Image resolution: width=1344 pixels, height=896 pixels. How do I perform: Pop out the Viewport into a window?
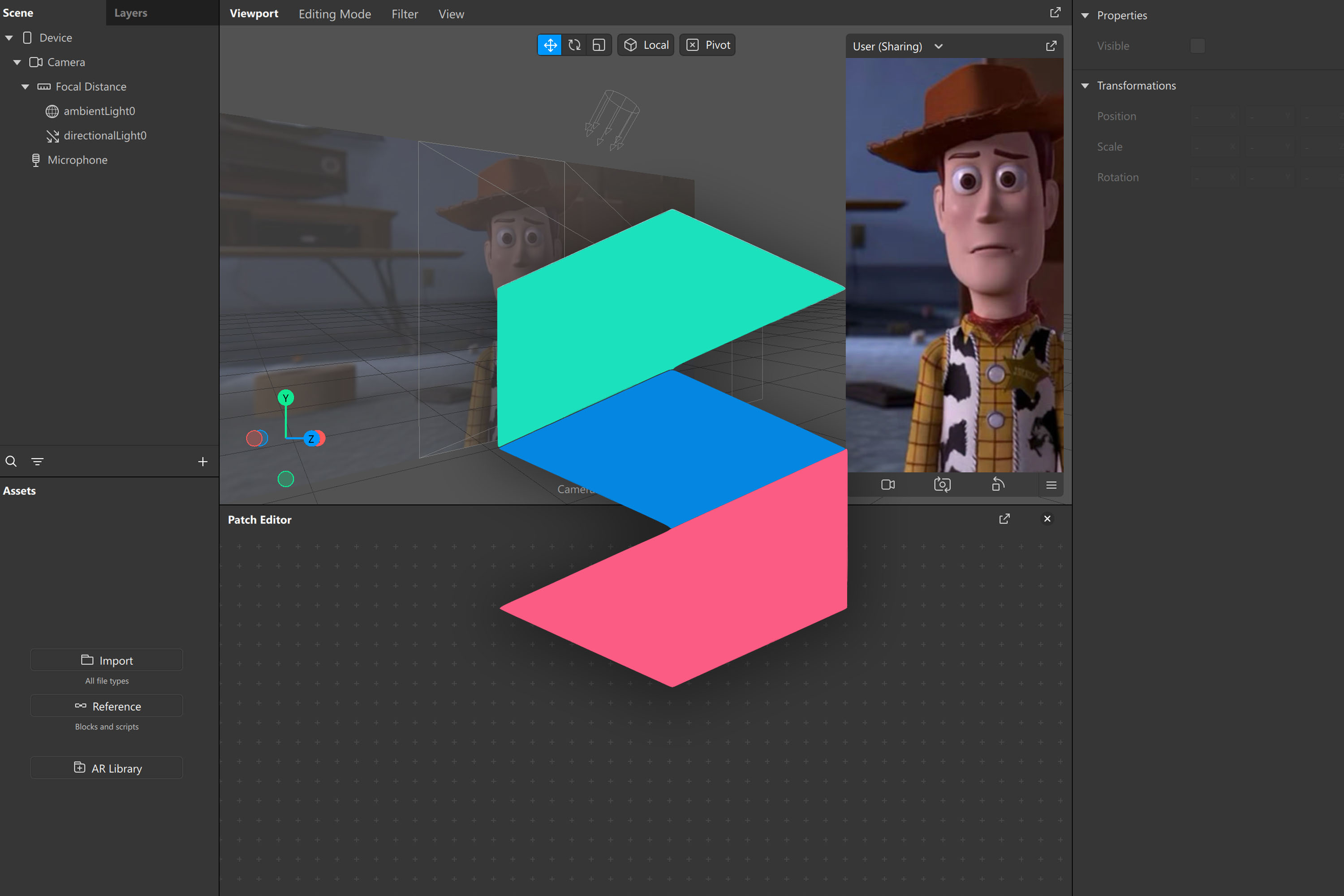tap(1055, 13)
